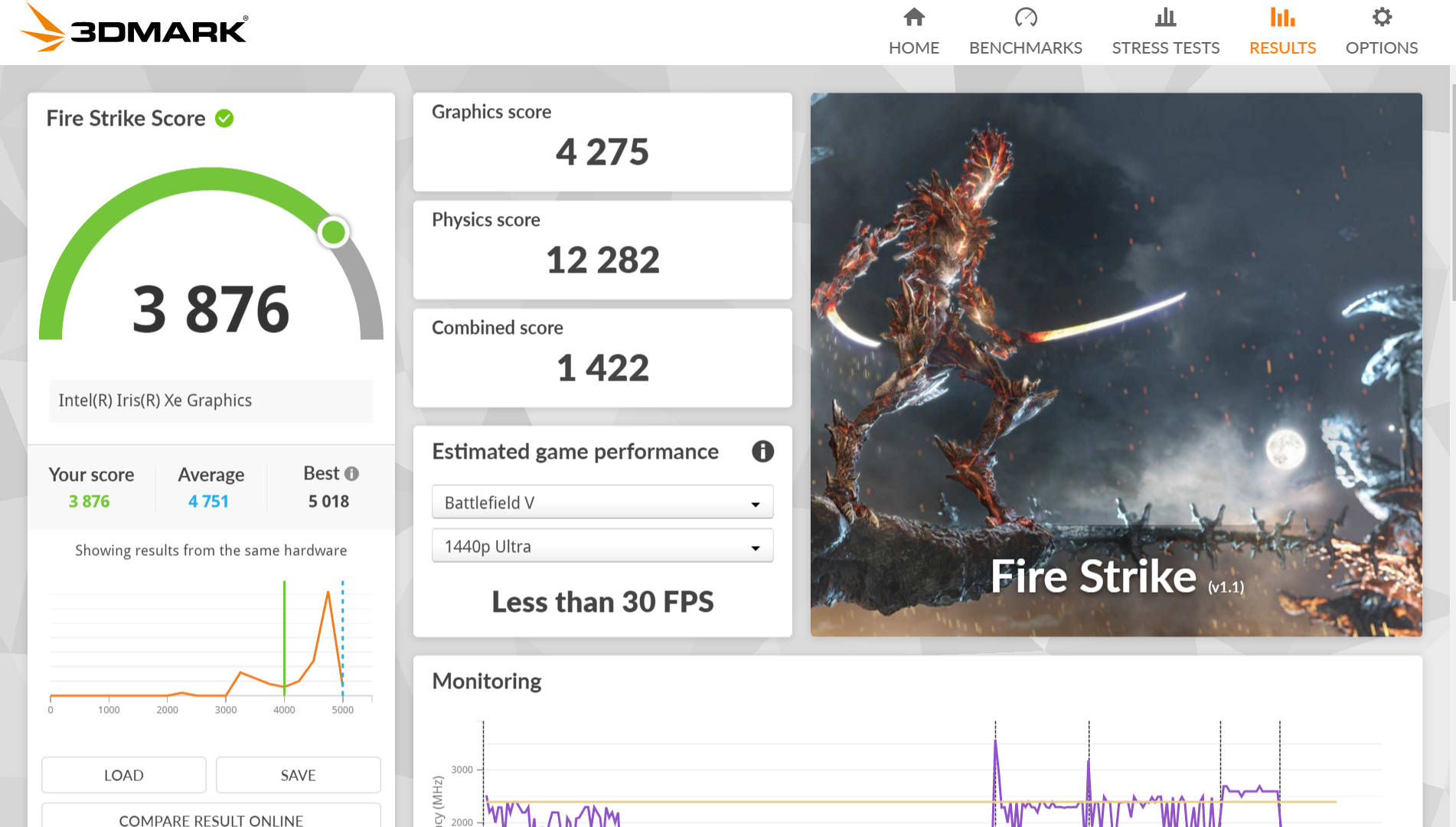Open the HOME tab
The width and height of the screenshot is (1456, 827).
point(914,47)
